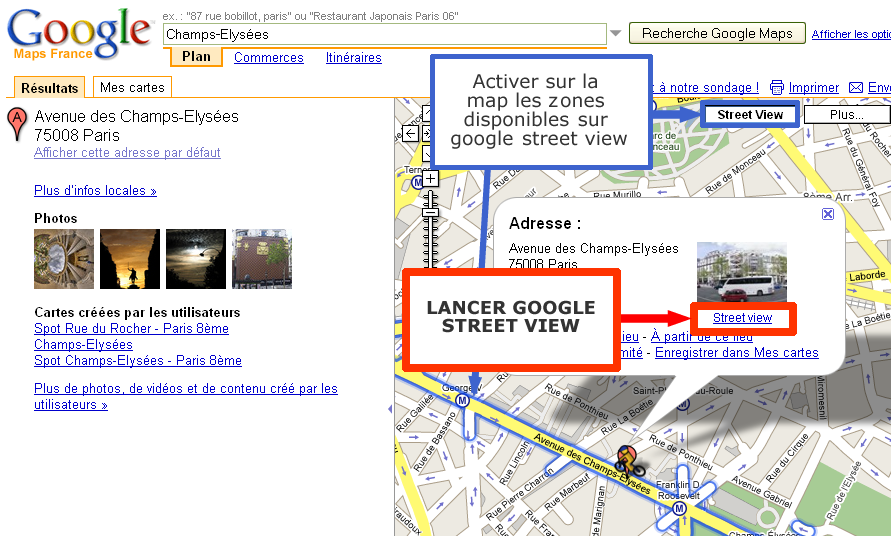Open the brown building photo thumbnail
The width and height of the screenshot is (891, 536).
tap(262, 259)
